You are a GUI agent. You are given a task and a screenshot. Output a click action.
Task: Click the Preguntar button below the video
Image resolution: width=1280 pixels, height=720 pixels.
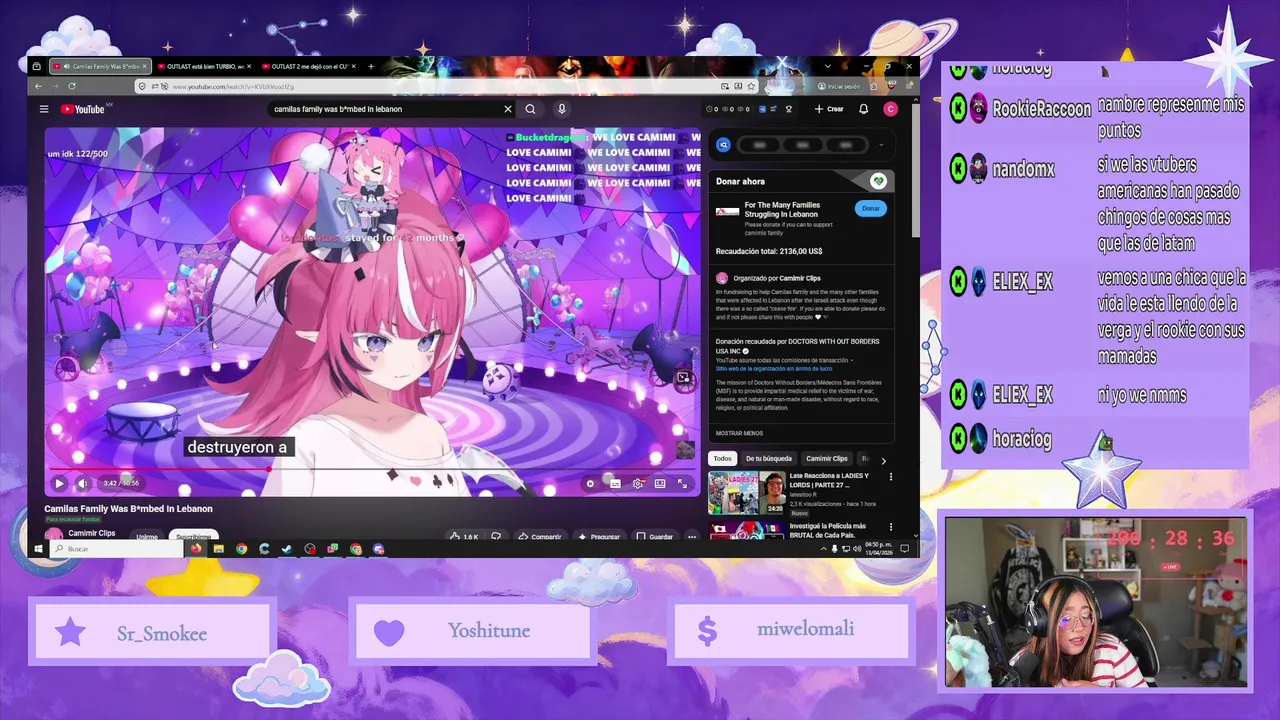pos(600,537)
